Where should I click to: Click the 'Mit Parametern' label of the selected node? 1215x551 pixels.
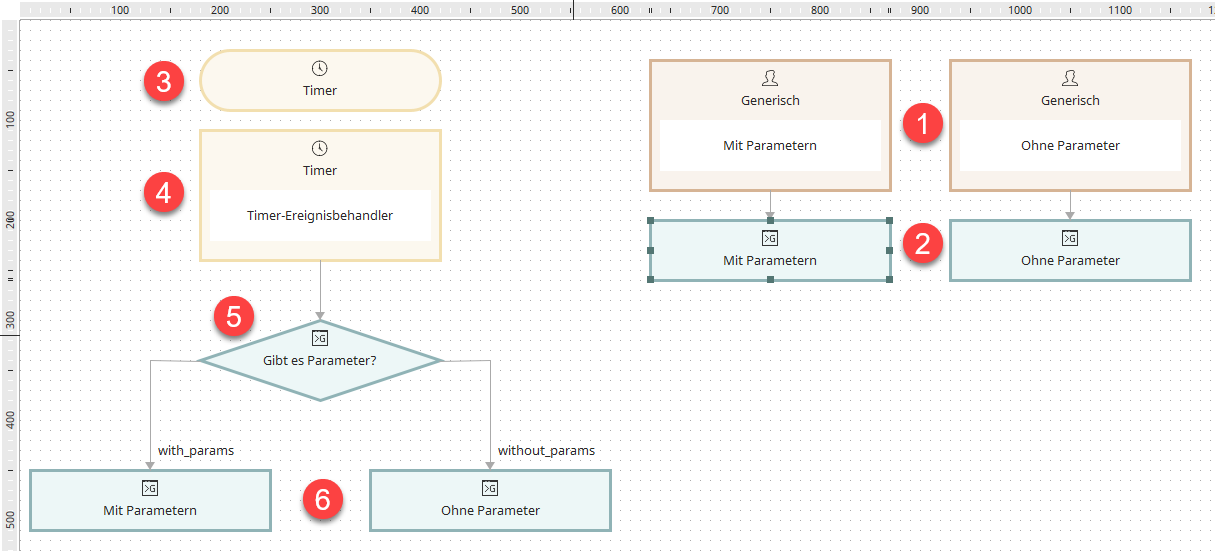coord(770,260)
